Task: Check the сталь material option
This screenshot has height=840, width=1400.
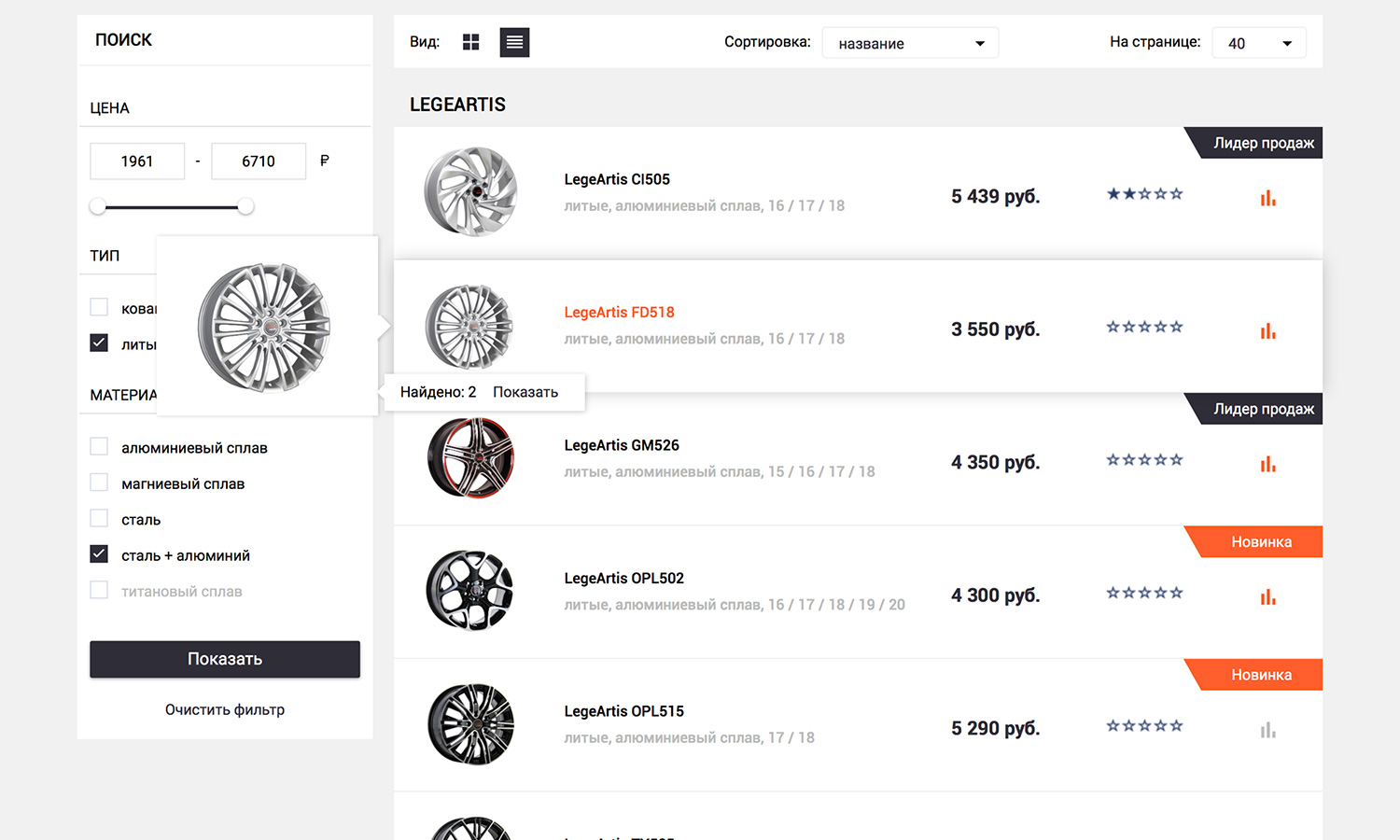Action: click(99, 518)
